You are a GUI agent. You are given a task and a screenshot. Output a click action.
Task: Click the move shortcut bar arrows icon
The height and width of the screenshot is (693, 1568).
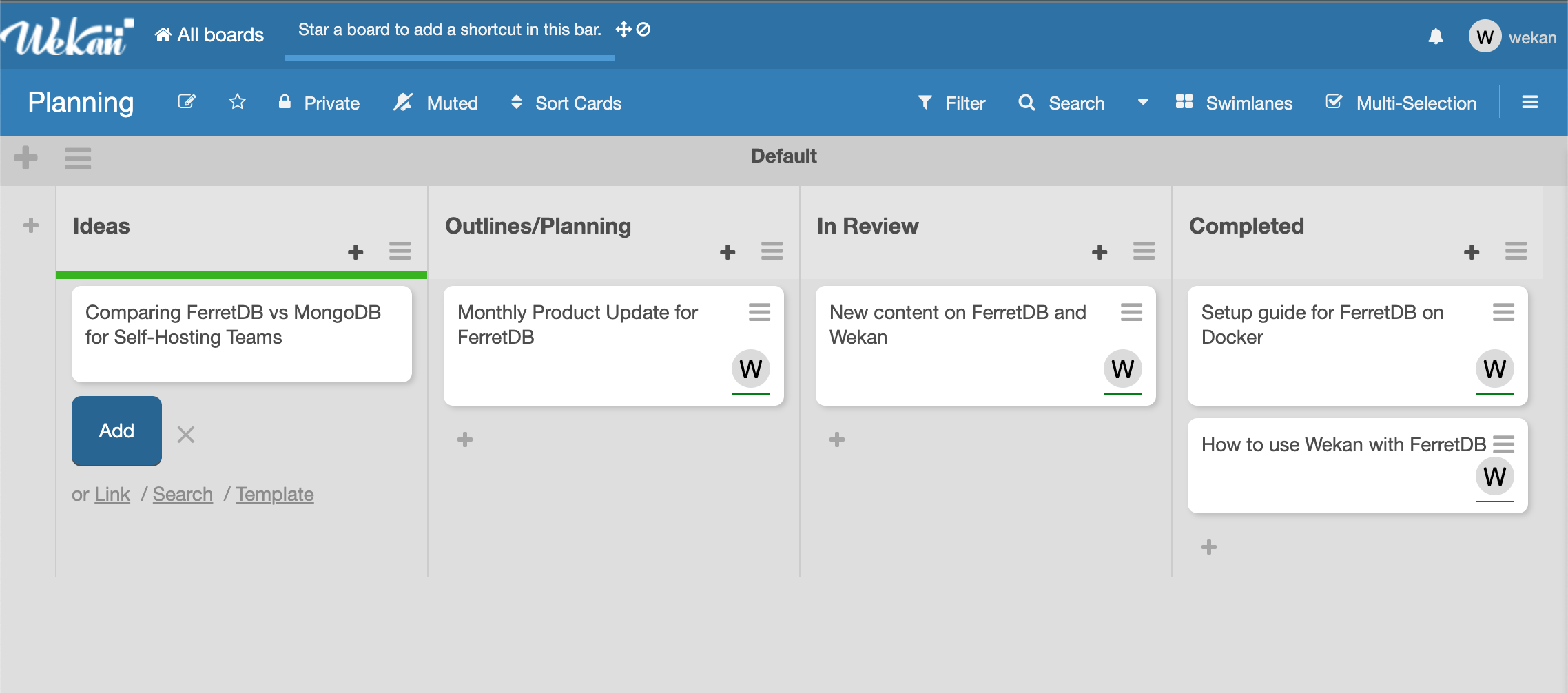click(x=623, y=30)
